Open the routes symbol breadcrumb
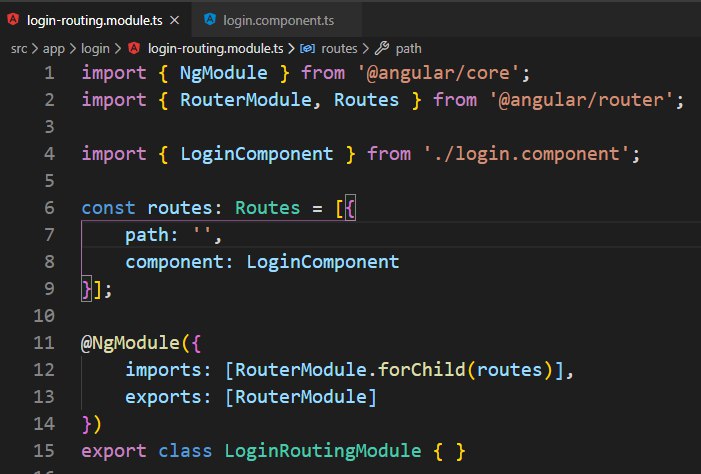701x474 pixels. pos(339,48)
